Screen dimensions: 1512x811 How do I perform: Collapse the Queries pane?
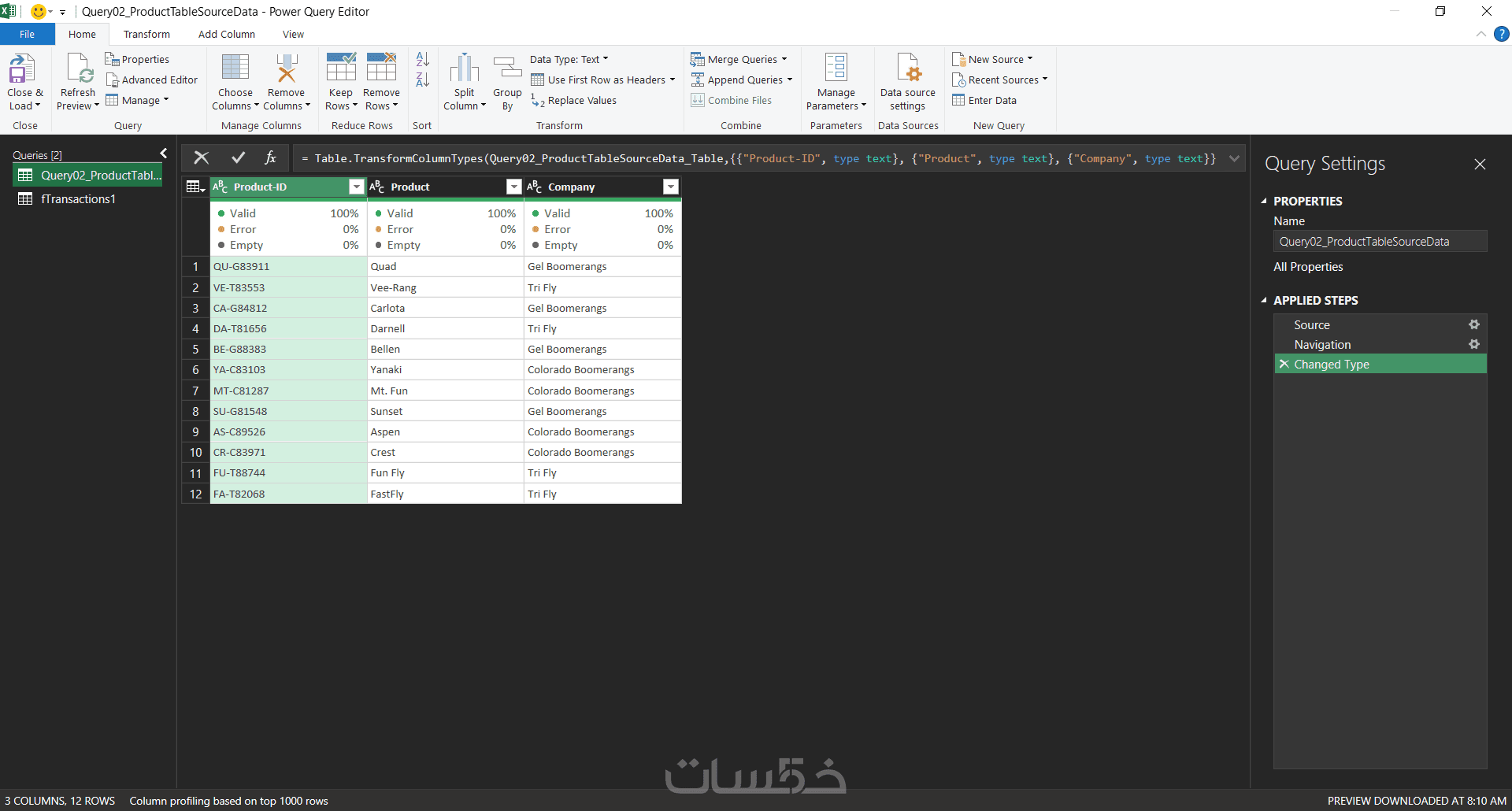click(164, 154)
